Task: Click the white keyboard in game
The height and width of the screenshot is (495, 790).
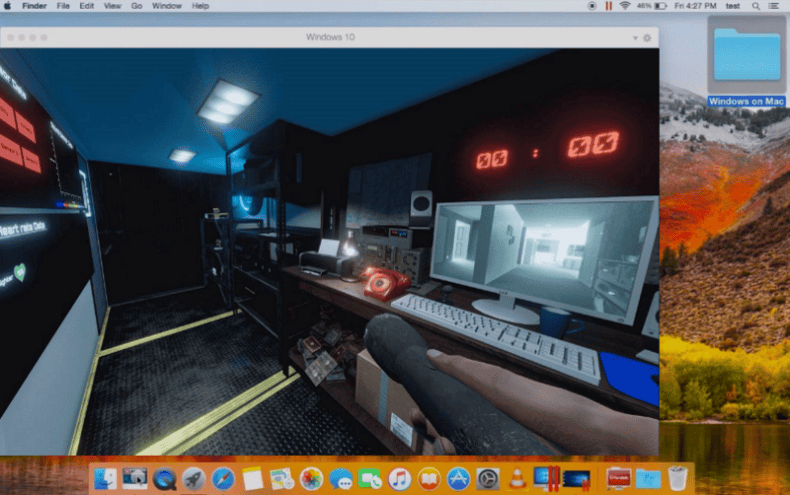Action: 496,338
